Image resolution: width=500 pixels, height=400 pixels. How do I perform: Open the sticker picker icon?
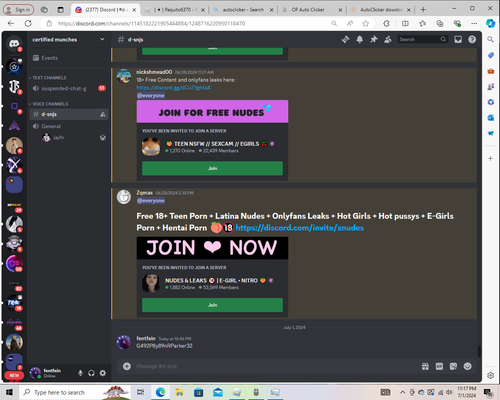[x=453, y=366]
